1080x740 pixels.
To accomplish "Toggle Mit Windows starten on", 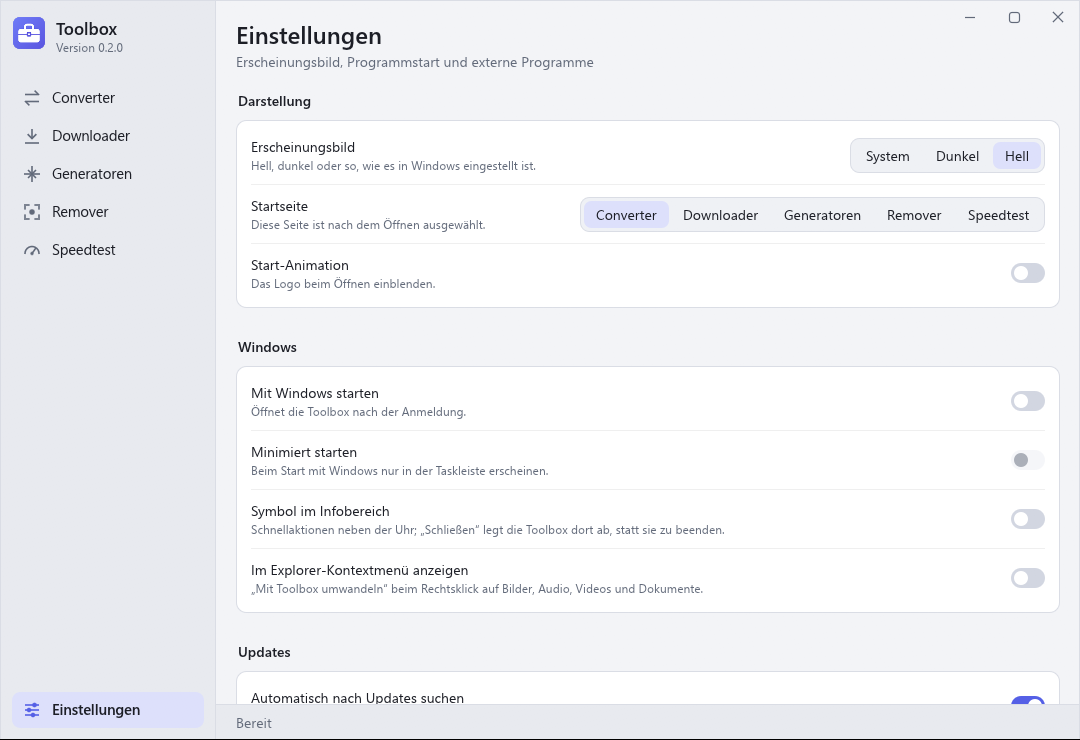I will click(1028, 402).
